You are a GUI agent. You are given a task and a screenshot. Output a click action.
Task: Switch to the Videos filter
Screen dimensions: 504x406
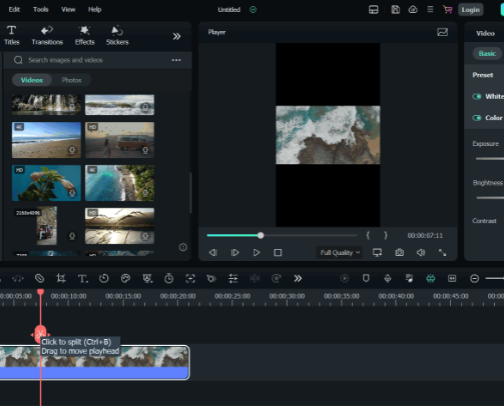coord(32,80)
